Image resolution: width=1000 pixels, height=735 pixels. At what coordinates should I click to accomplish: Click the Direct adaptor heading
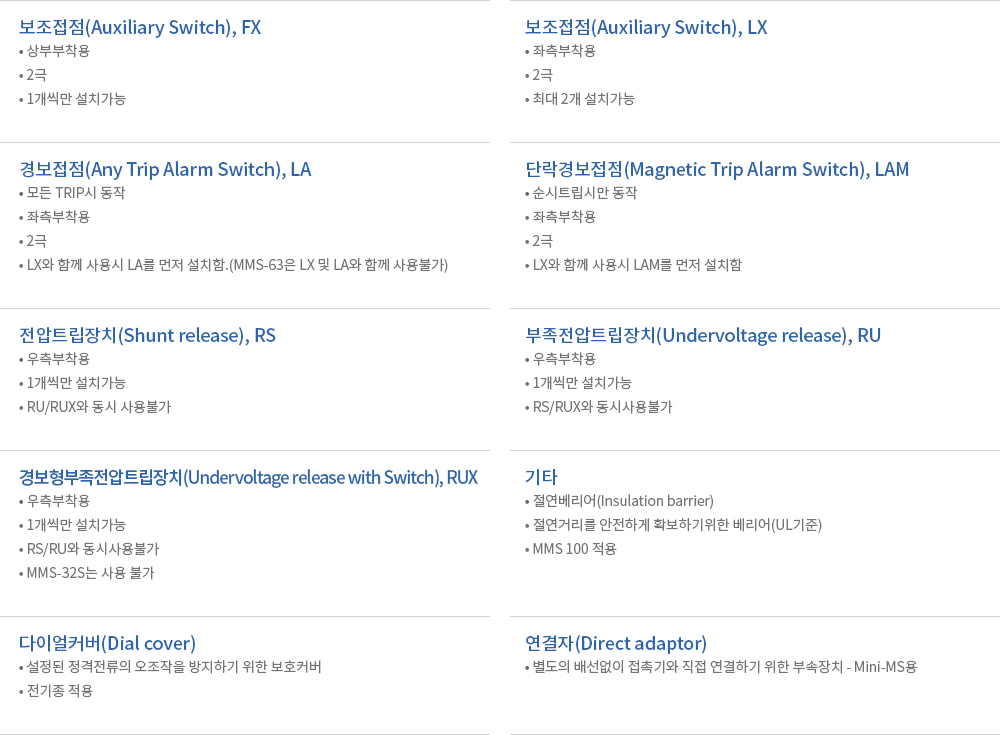point(616,643)
